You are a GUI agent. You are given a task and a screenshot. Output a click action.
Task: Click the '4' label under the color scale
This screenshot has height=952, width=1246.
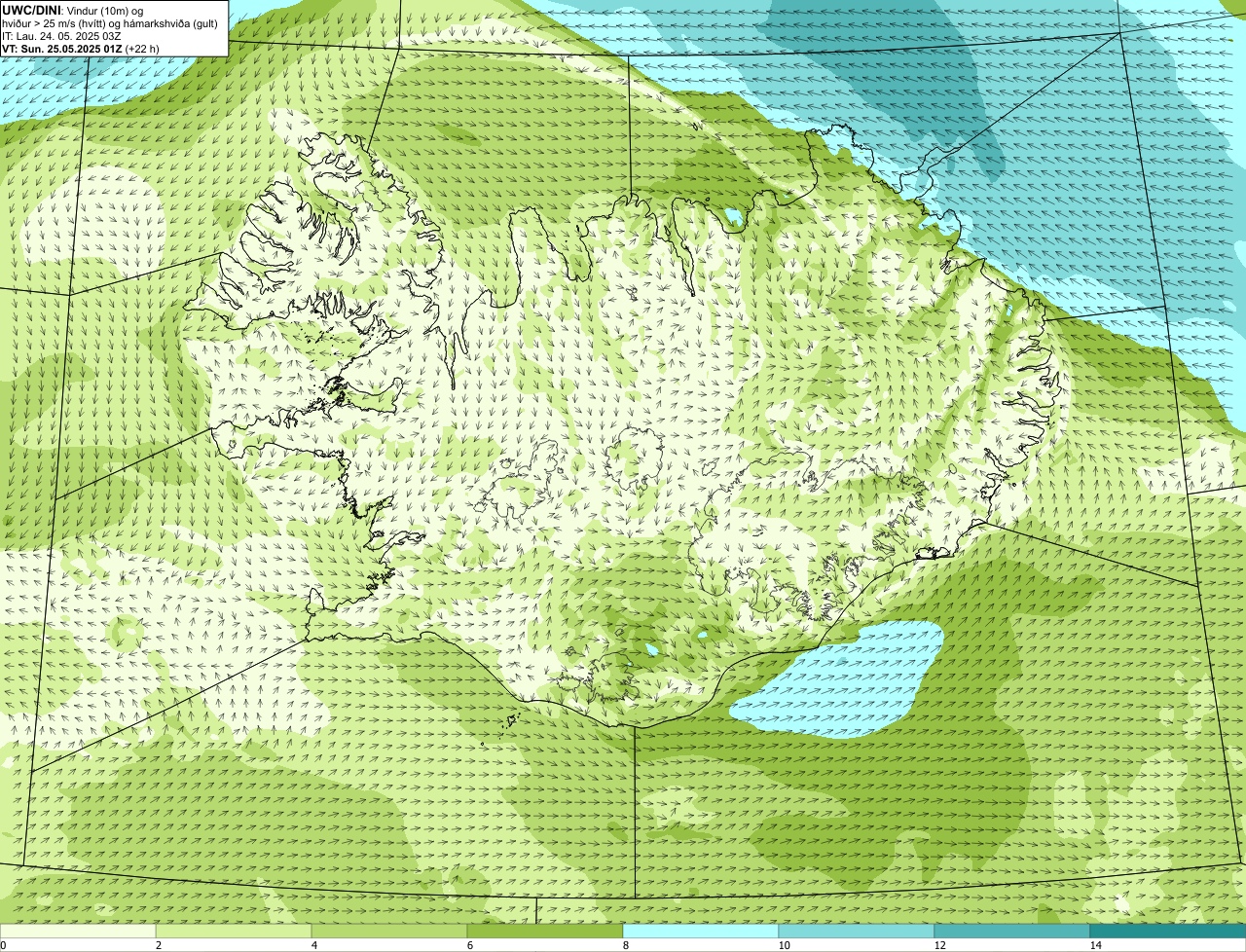pos(313,945)
